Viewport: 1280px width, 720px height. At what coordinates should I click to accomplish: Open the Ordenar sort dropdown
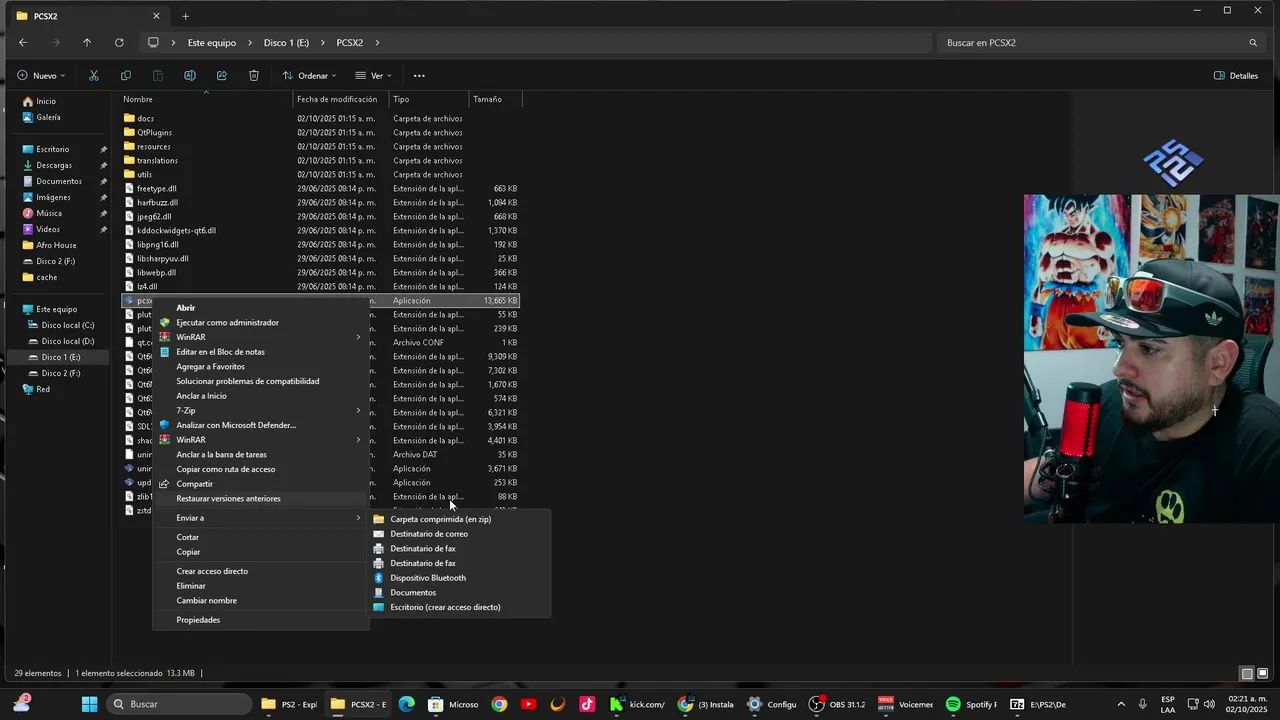pyautogui.click(x=309, y=75)
